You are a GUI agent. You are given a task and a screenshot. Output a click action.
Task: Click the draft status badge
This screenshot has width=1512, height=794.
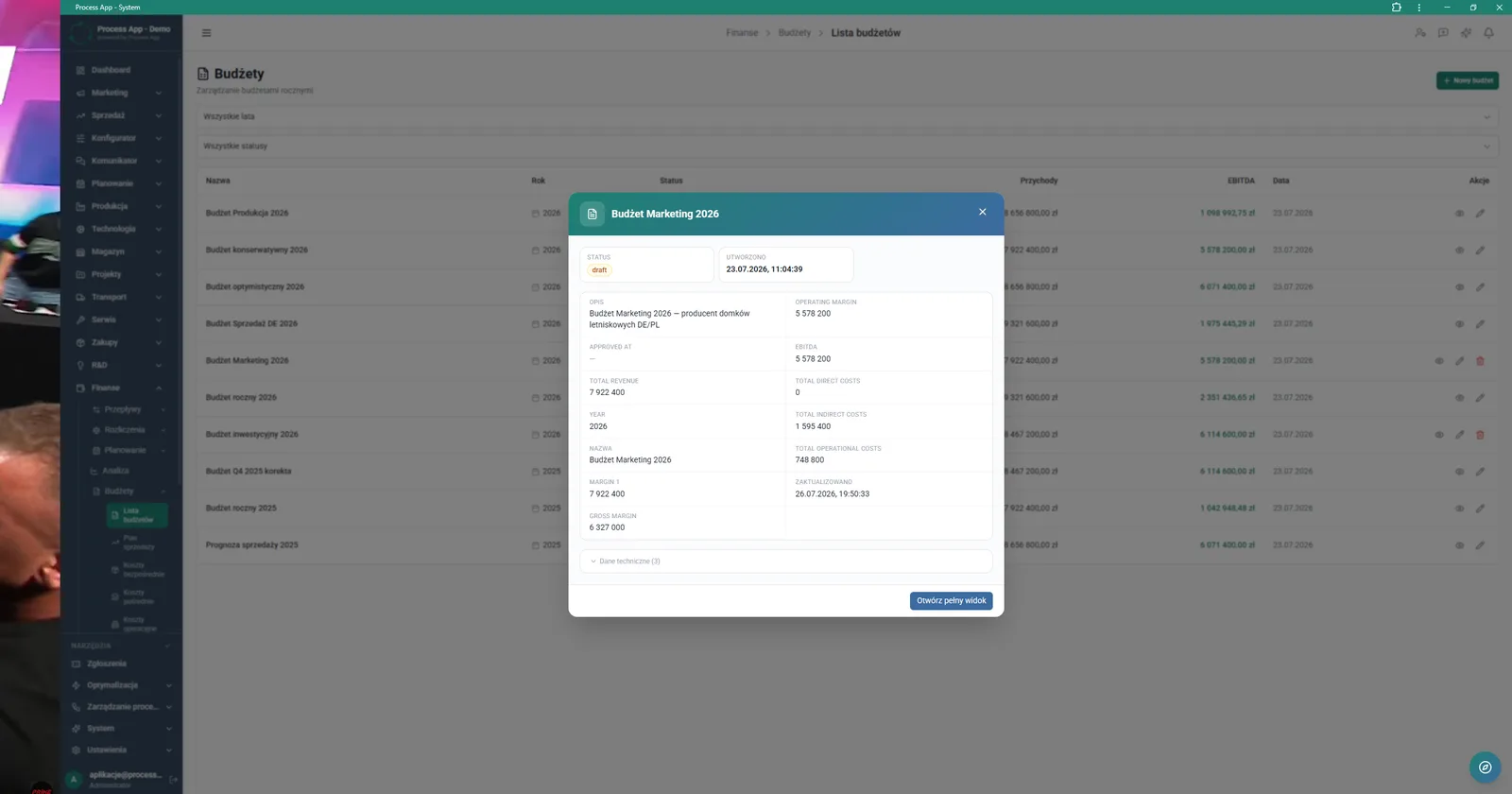click(600, 270)
